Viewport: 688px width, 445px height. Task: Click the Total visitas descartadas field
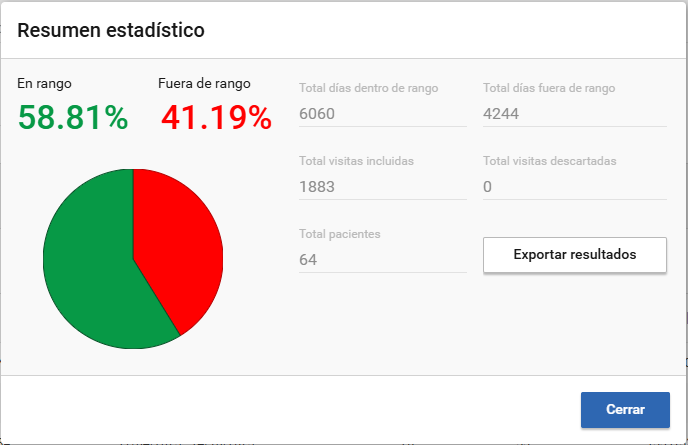575,187
